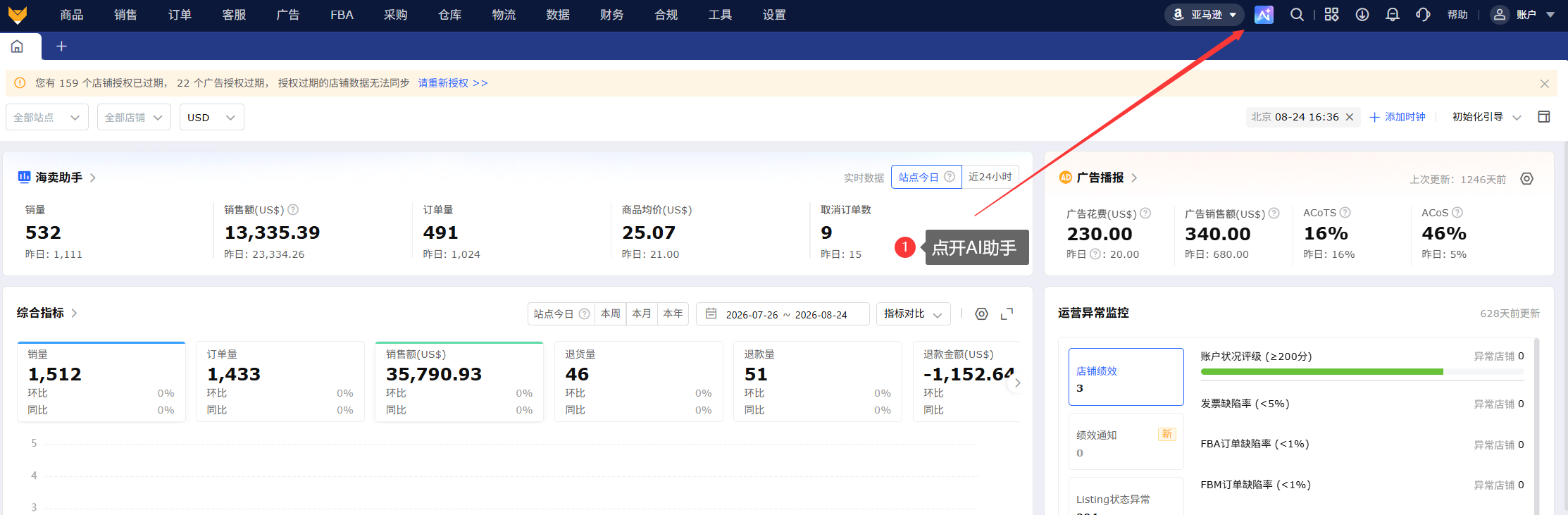This screenshot has width=1568, height=515.
Task: Open the 全部站点 dropdown
Action: [47, 117]
